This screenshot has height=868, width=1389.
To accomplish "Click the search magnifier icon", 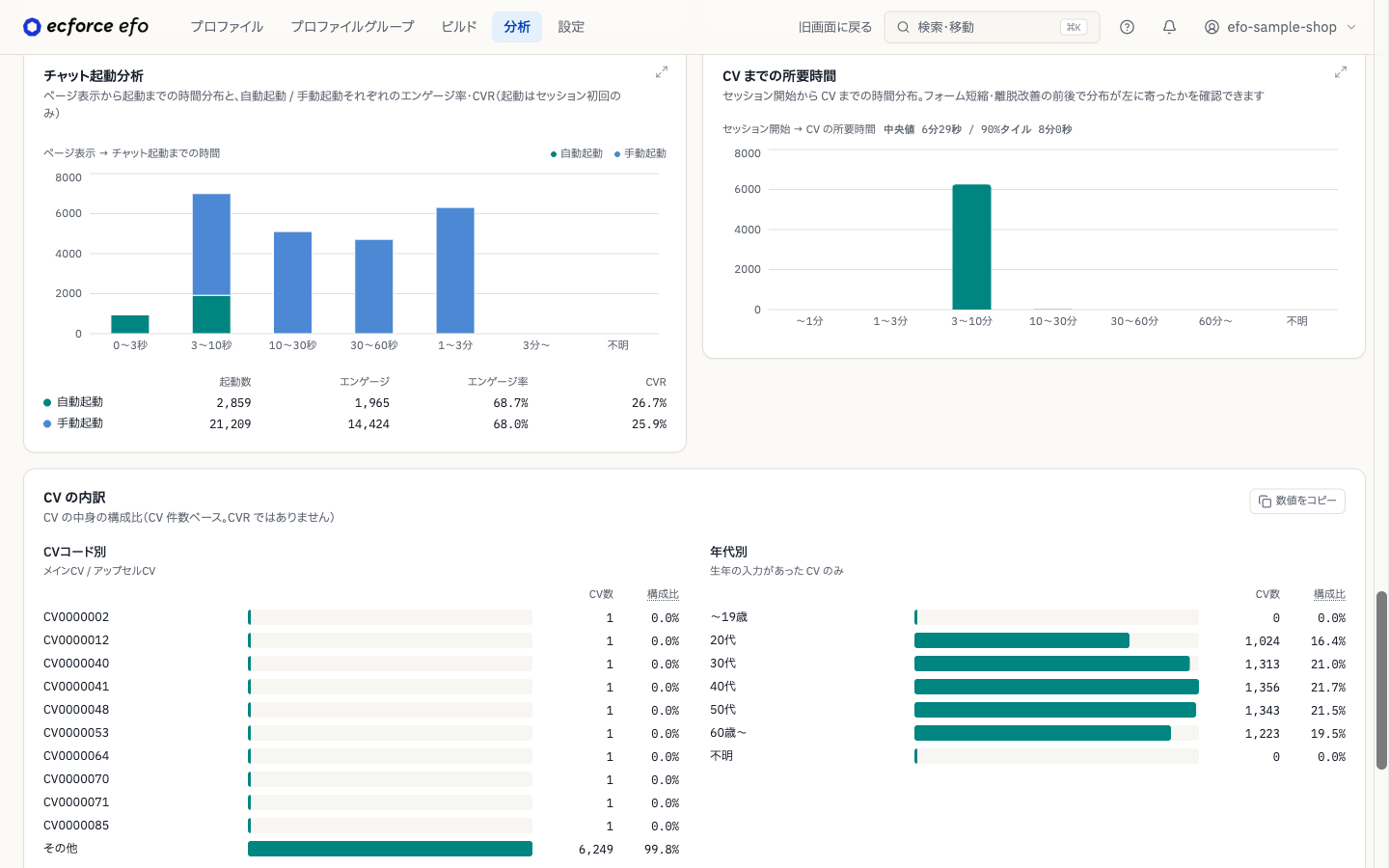I will (903, 27).
